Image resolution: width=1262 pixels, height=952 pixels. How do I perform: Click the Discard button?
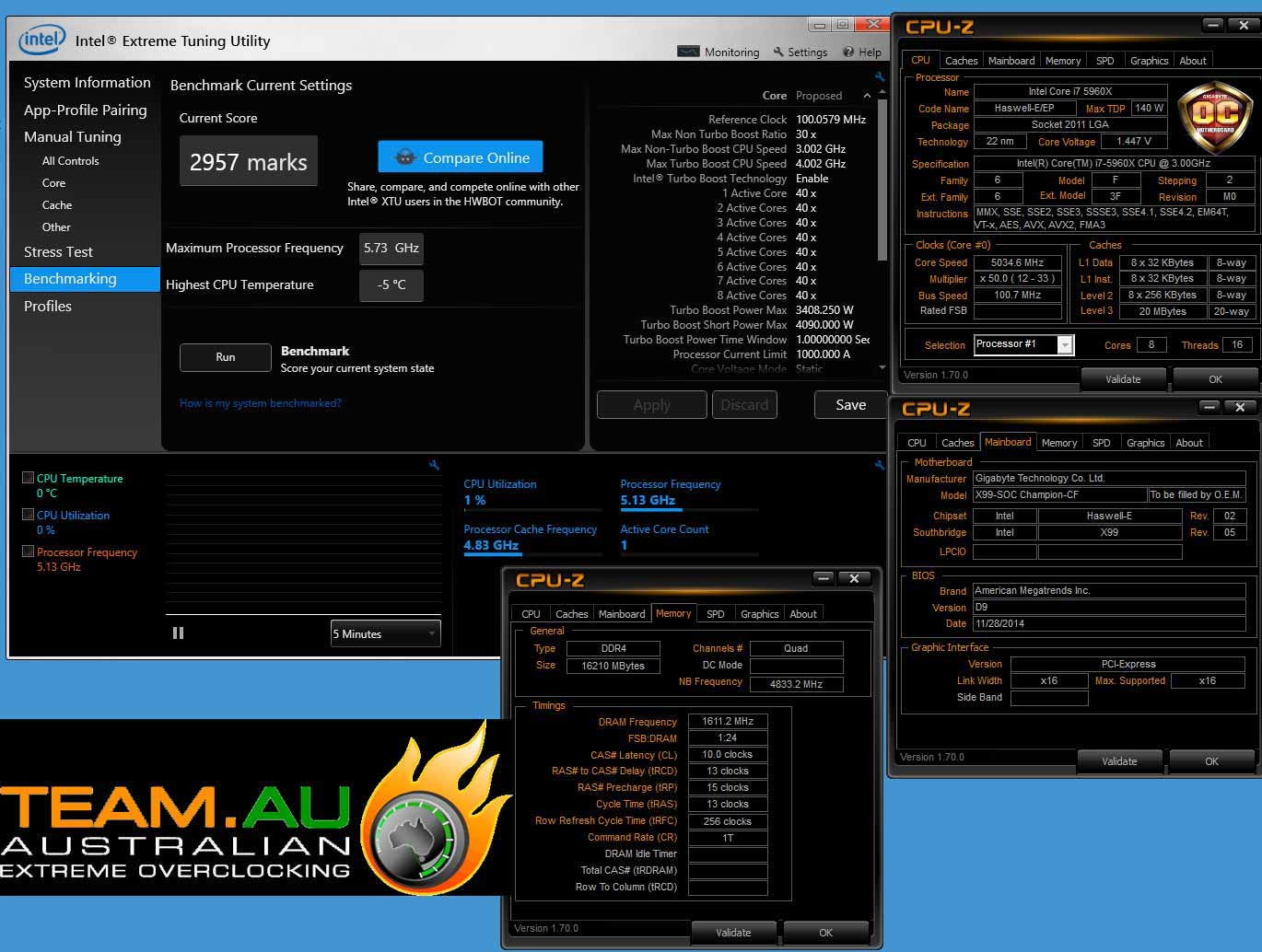(x=744, y=405)
